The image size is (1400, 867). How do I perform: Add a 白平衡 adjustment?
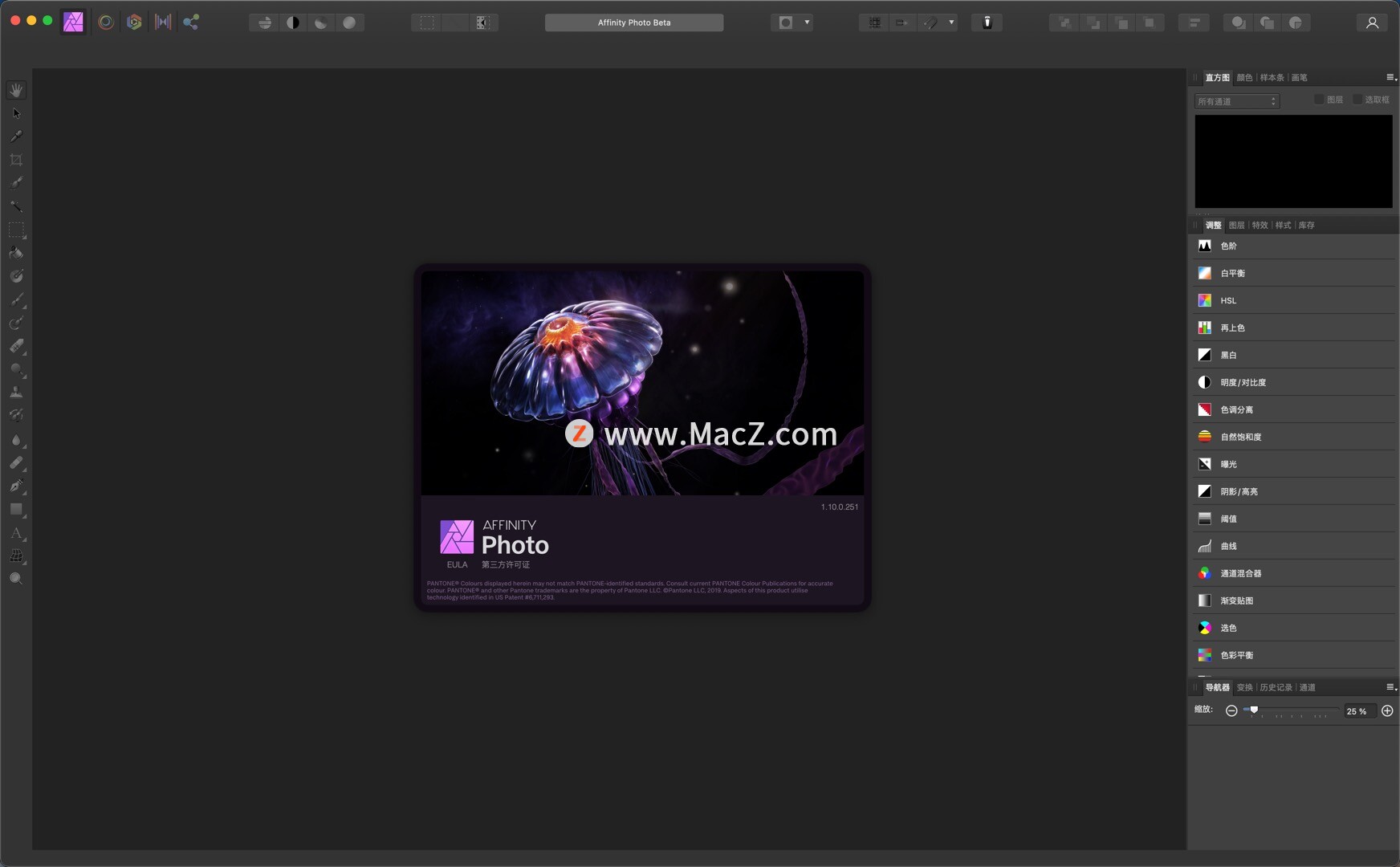point(1293,274)
